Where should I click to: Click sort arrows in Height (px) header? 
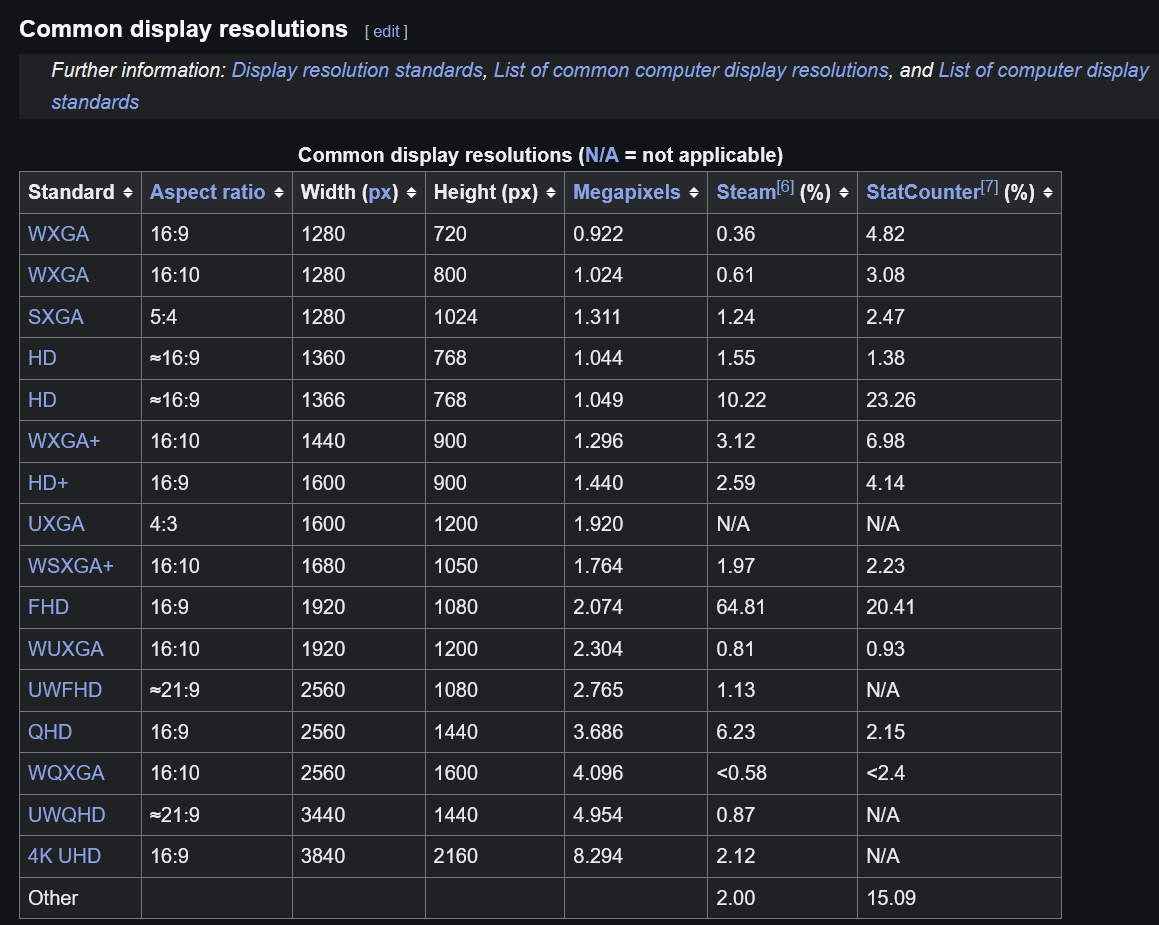(550, 193)
